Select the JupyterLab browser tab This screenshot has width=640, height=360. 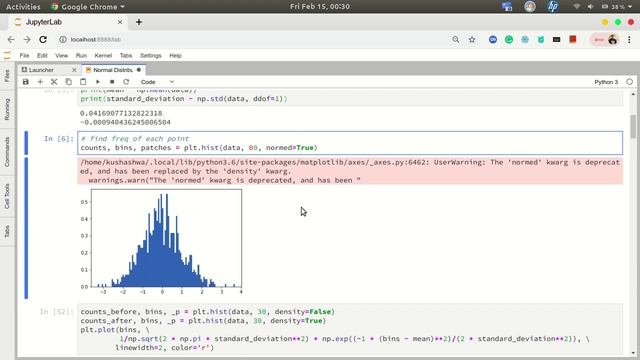(68, 22)
